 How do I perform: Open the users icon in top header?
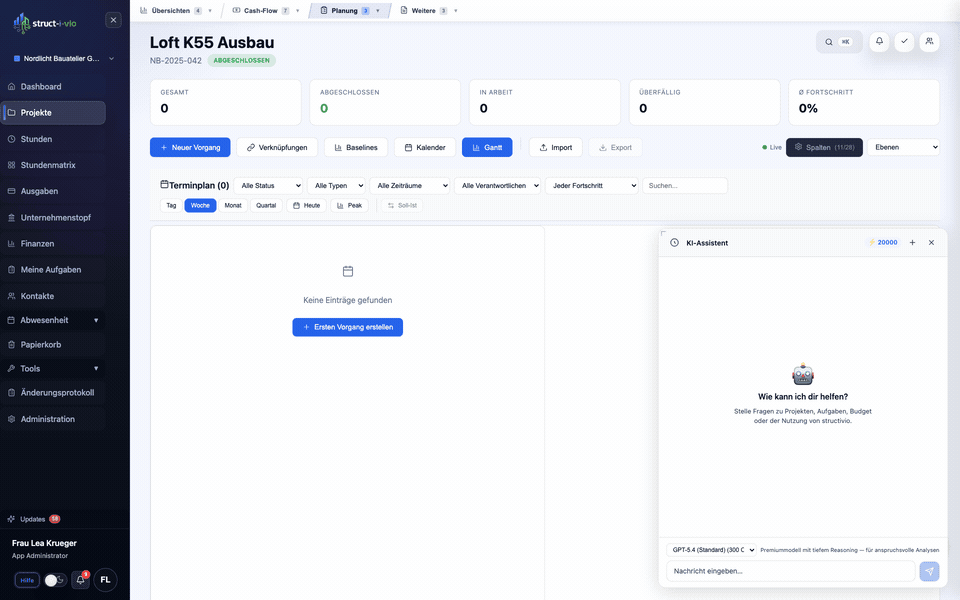(x=929, y=42)
